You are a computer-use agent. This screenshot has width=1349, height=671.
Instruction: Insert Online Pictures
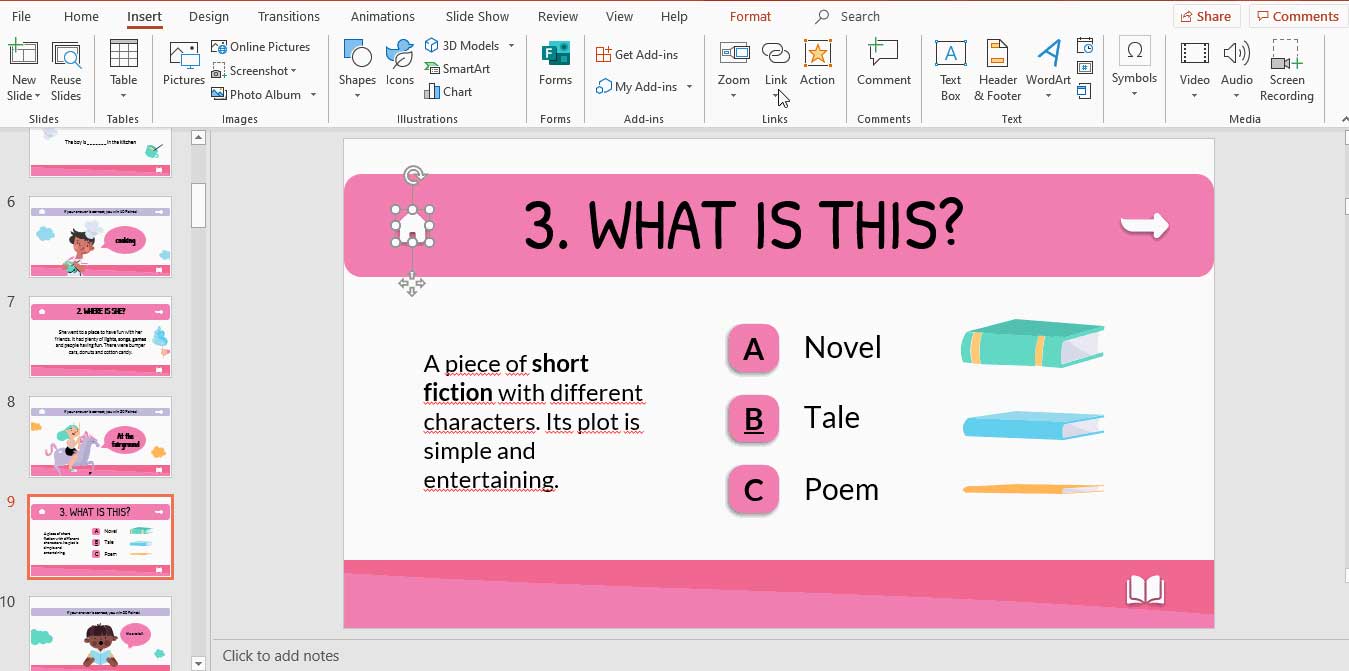point(263,46)
